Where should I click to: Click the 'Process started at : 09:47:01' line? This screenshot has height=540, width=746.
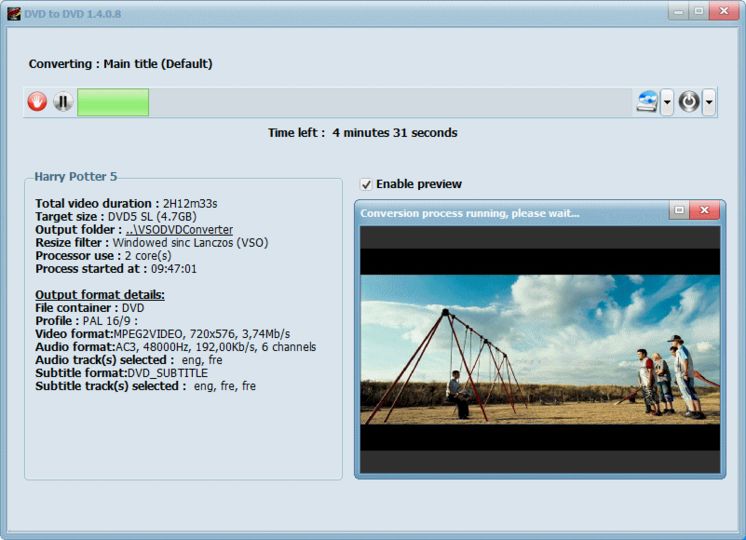(116, 269)
